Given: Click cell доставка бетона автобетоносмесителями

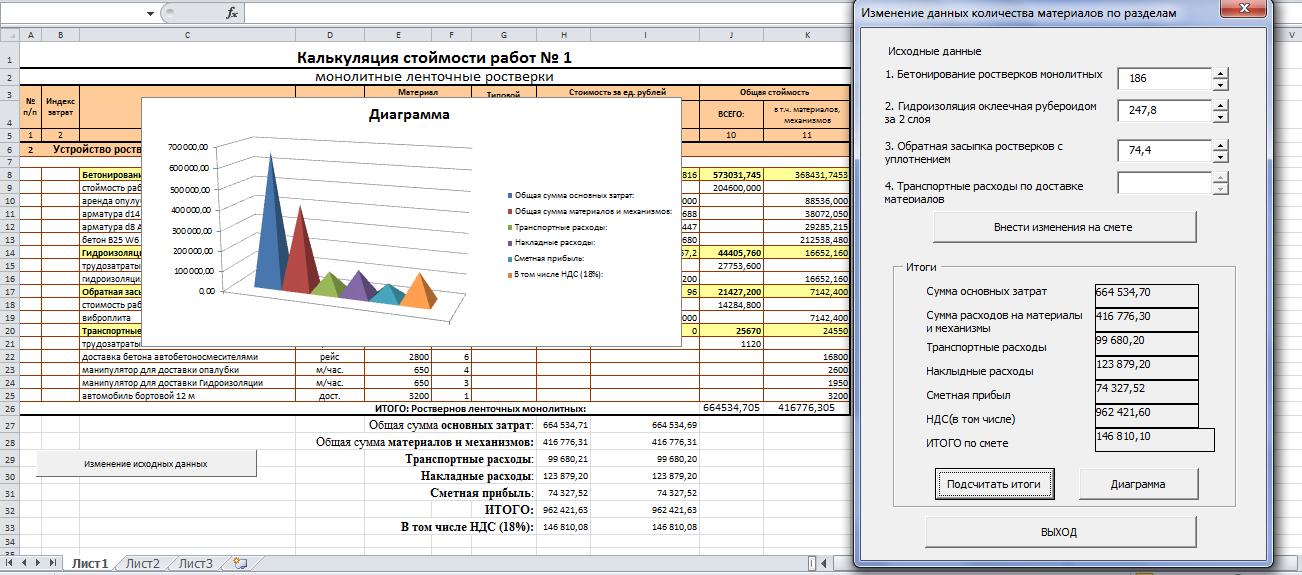Looking at the screenshot, I should pyautogui.click(x=188, y=356).
